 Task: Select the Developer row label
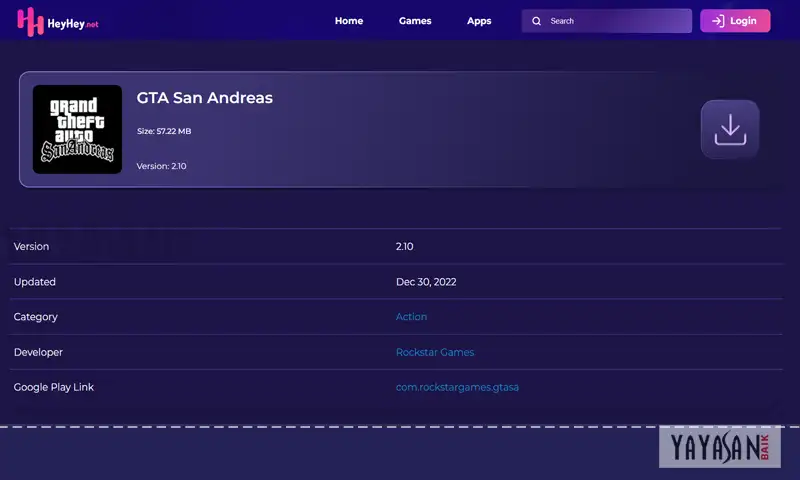(x=38, y=352)
